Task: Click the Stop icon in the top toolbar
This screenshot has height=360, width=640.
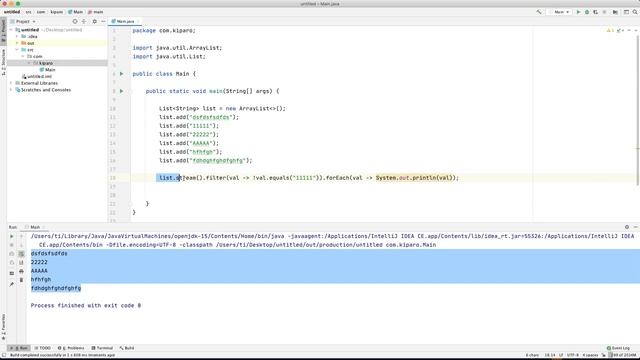Action: 604,12
